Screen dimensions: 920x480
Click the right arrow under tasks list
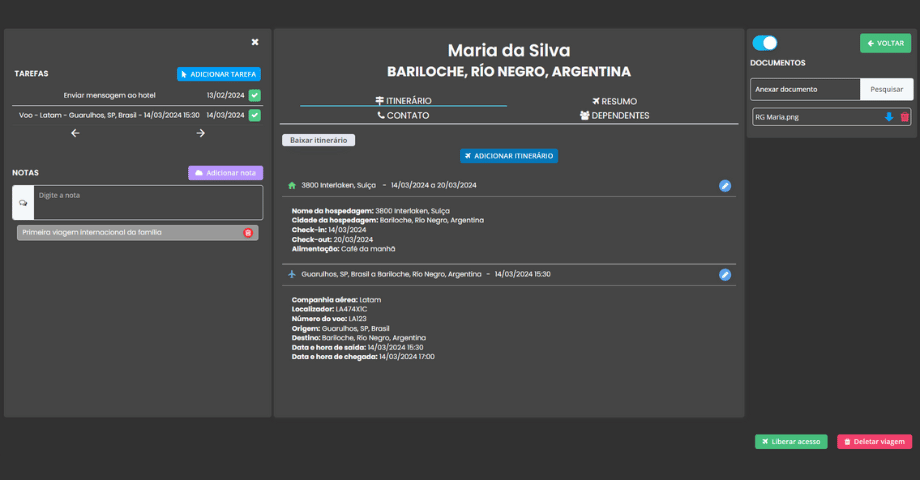point(200,133)
